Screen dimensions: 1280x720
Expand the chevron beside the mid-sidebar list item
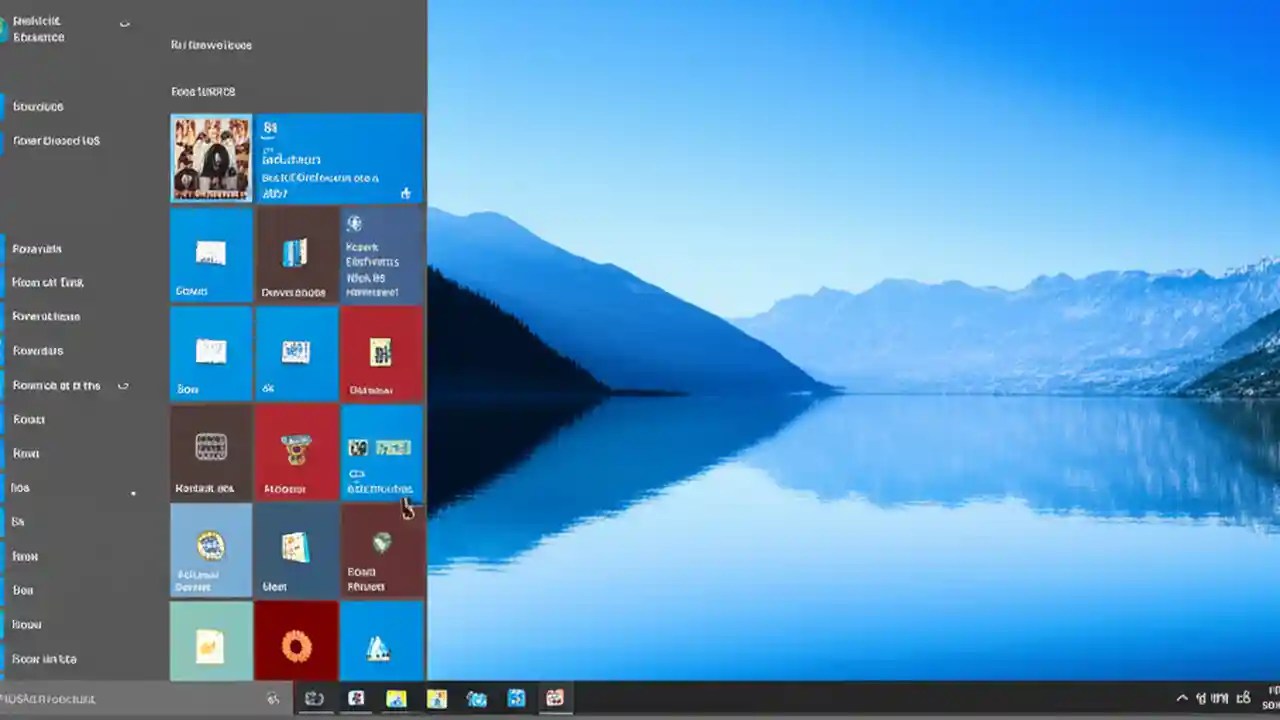(123, 385)
